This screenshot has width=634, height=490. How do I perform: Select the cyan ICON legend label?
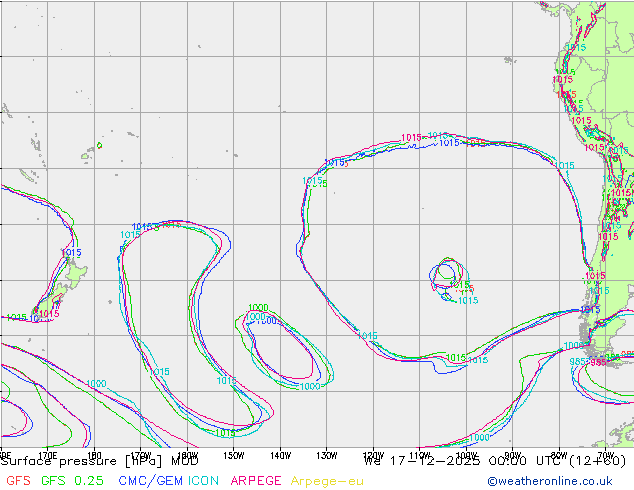203,481
